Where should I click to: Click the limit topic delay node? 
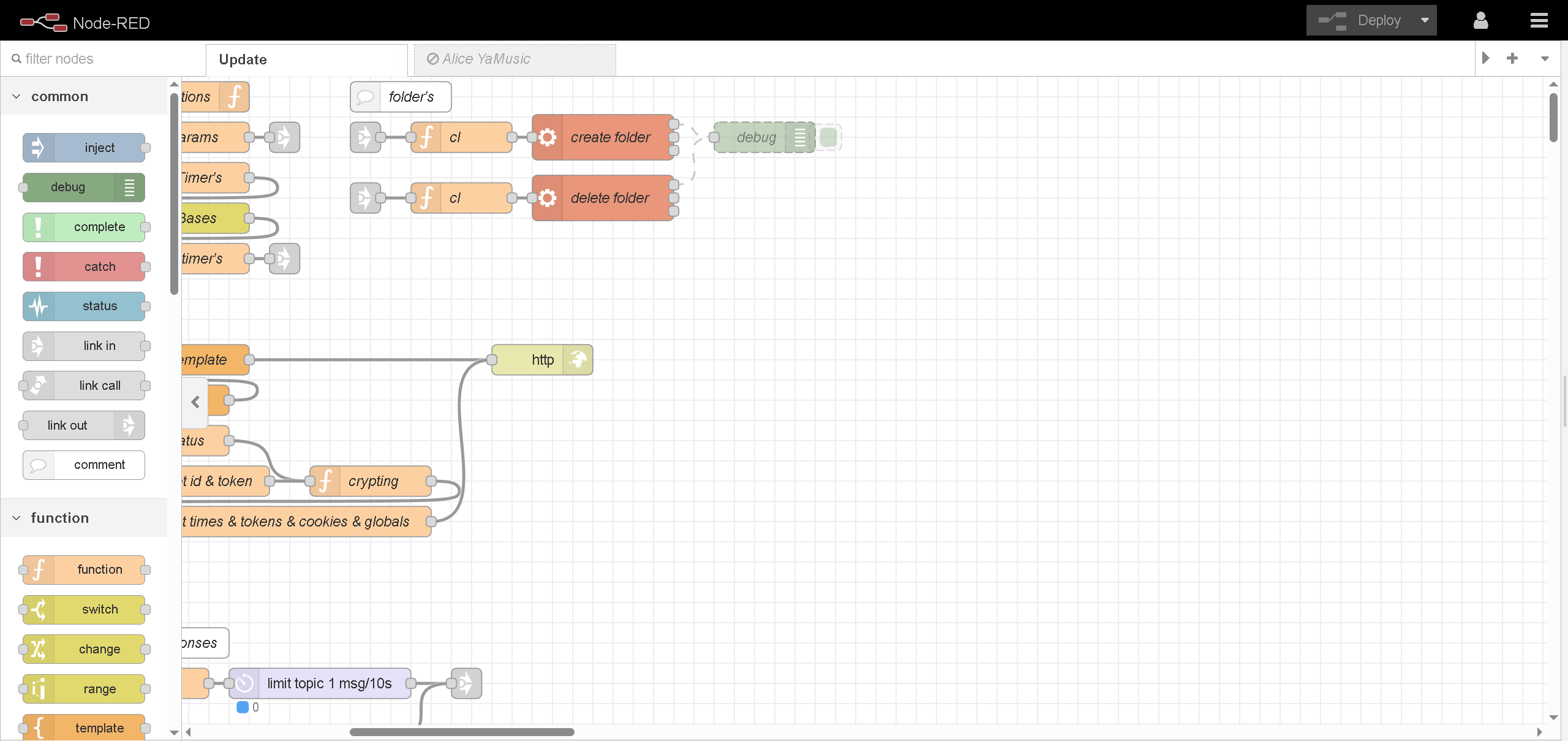[x=329, y=683]
